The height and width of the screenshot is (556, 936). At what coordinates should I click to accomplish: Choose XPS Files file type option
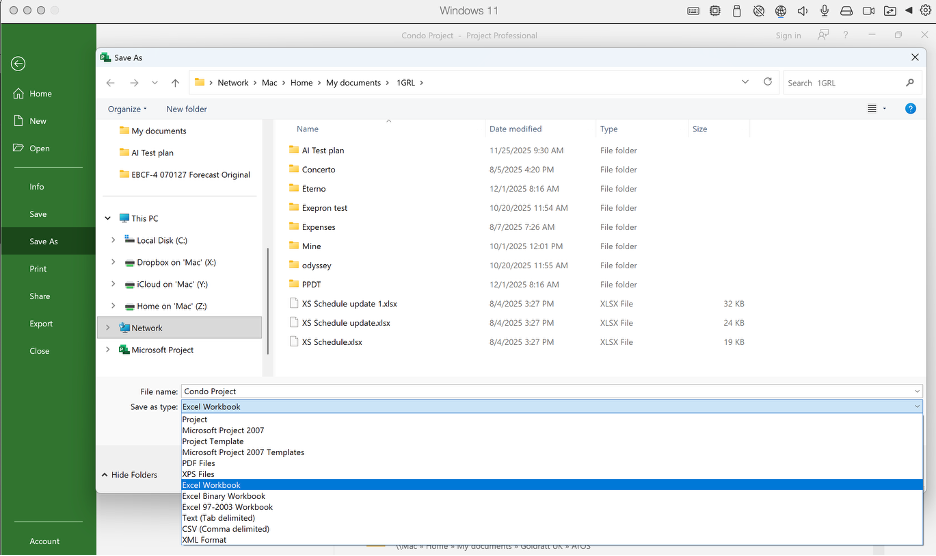point(552,474)
